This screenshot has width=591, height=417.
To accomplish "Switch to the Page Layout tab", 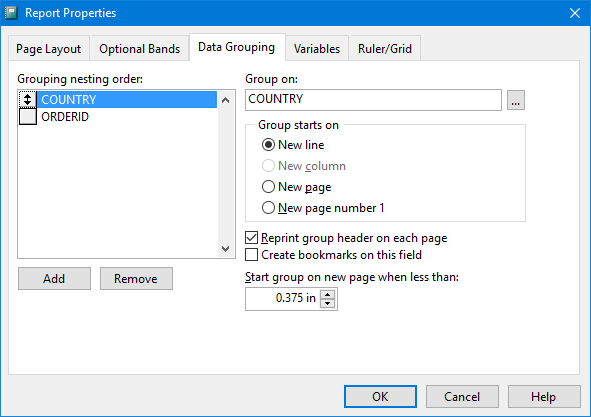I will [x=49, y=48].
